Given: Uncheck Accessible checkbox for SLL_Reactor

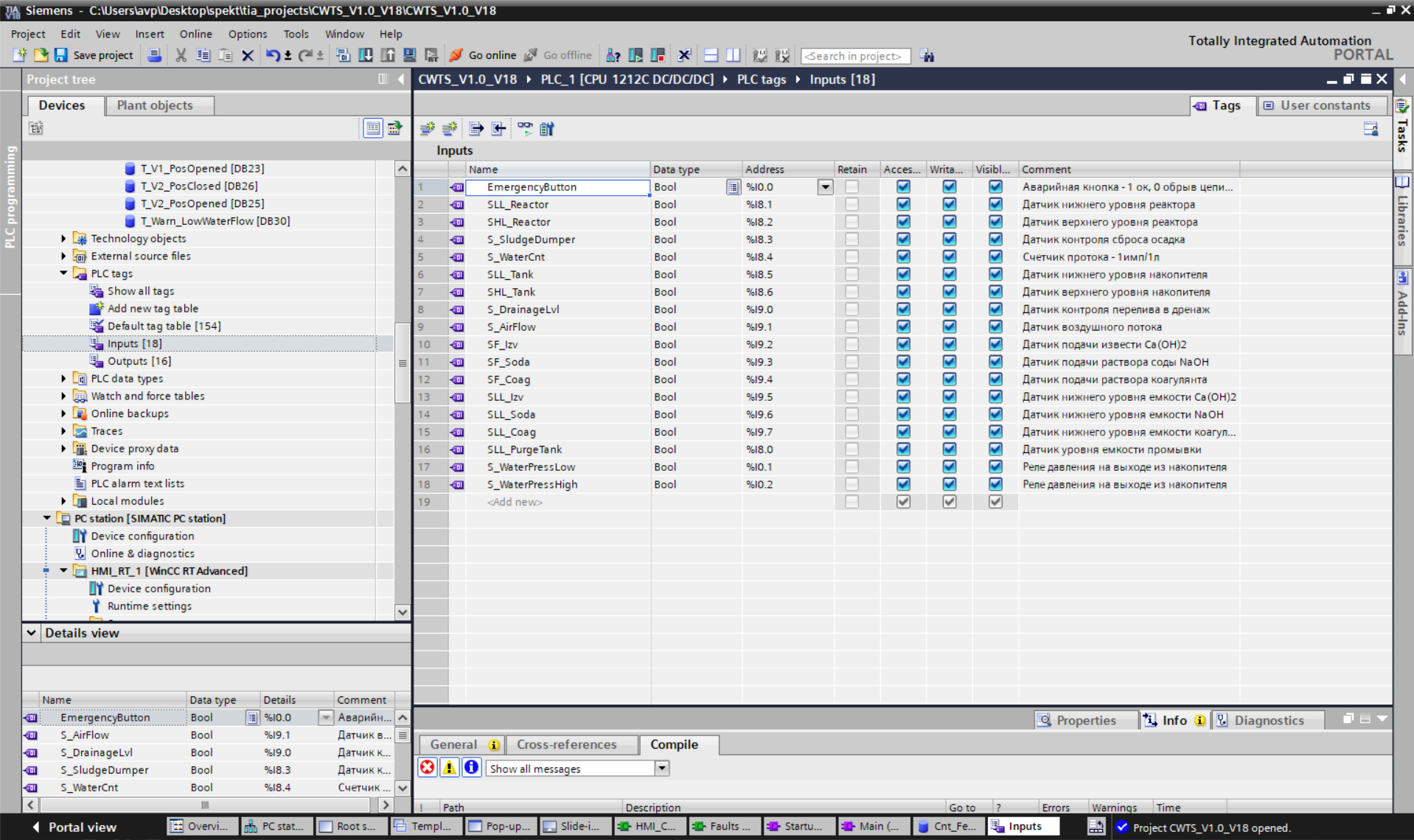Looking at the screenshot, I should 903,204.
